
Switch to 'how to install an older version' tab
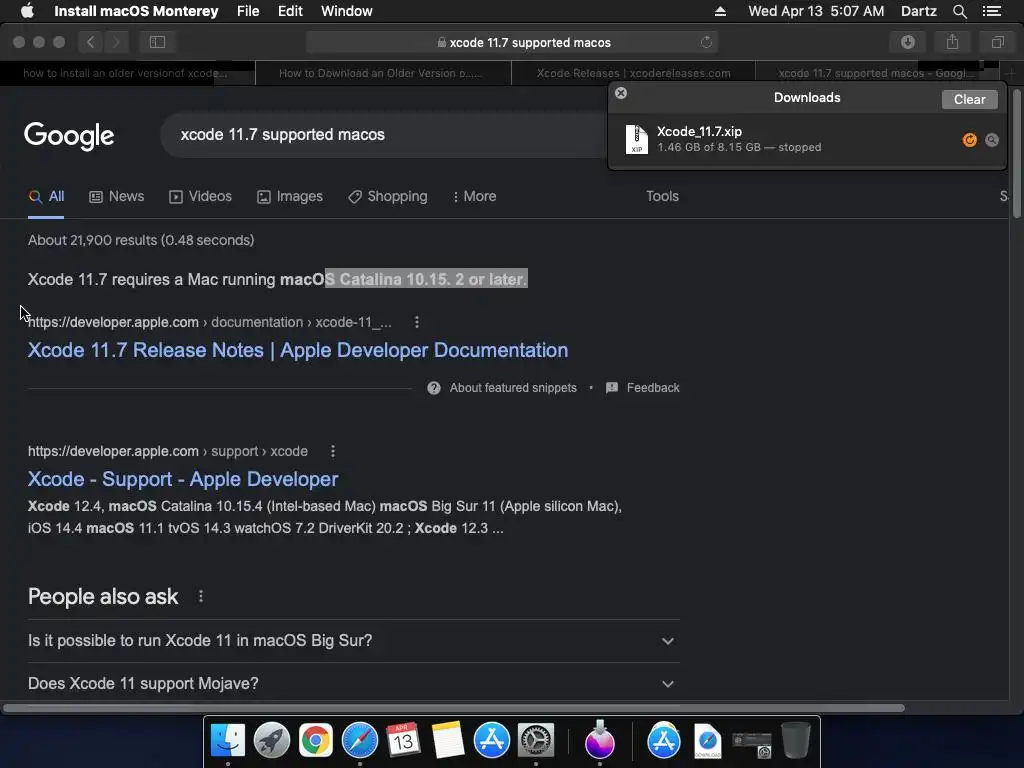tap(127, 73)
